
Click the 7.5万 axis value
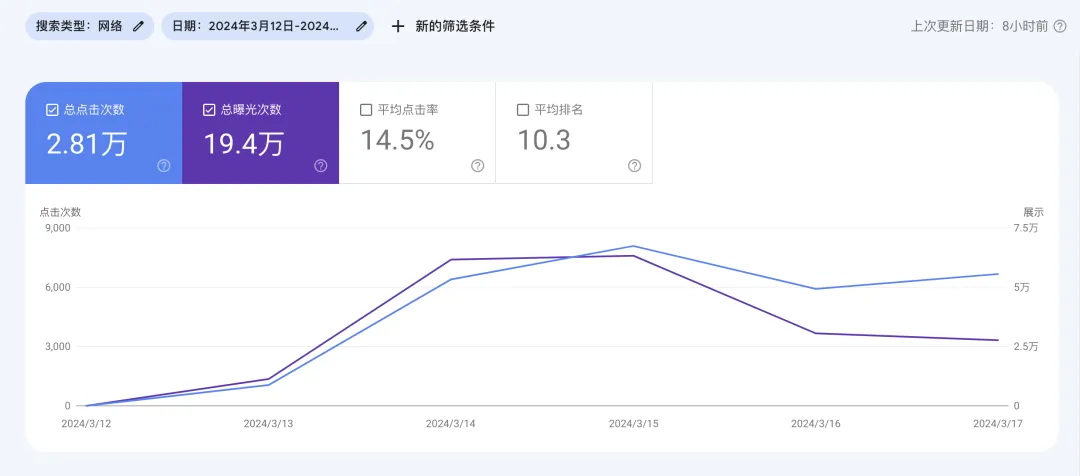[x=1026, y=228]
